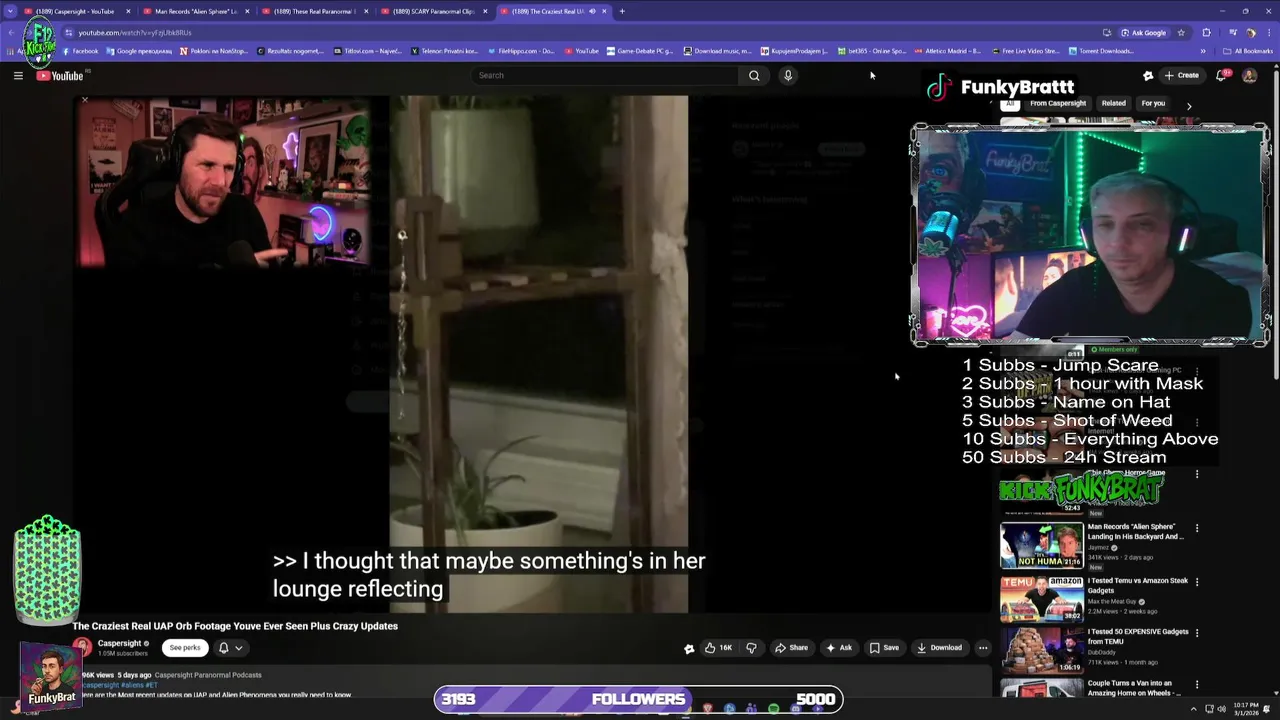This screenshot has height=720, width=1280.
Task: Switch to SCARY Paranormal Clips tab
Action: point(434,11)
